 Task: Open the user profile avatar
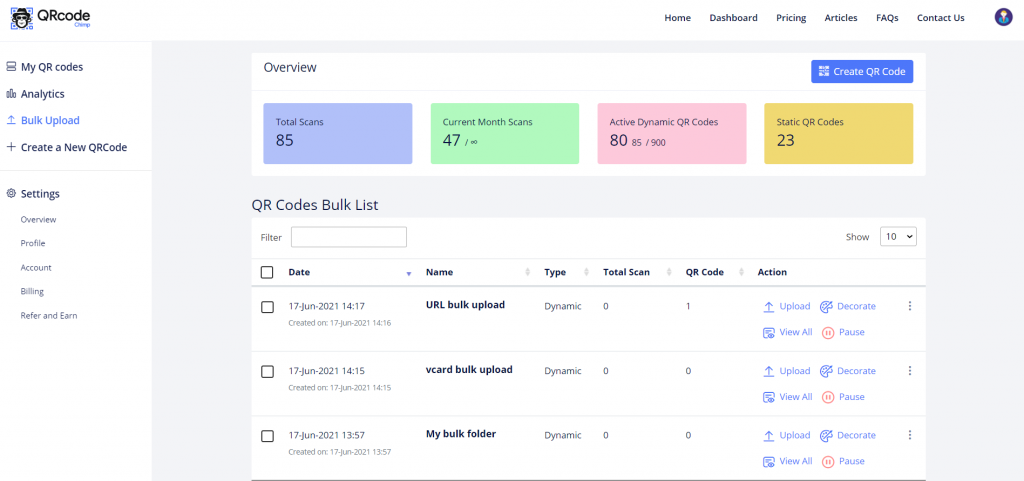point(1003,17)
